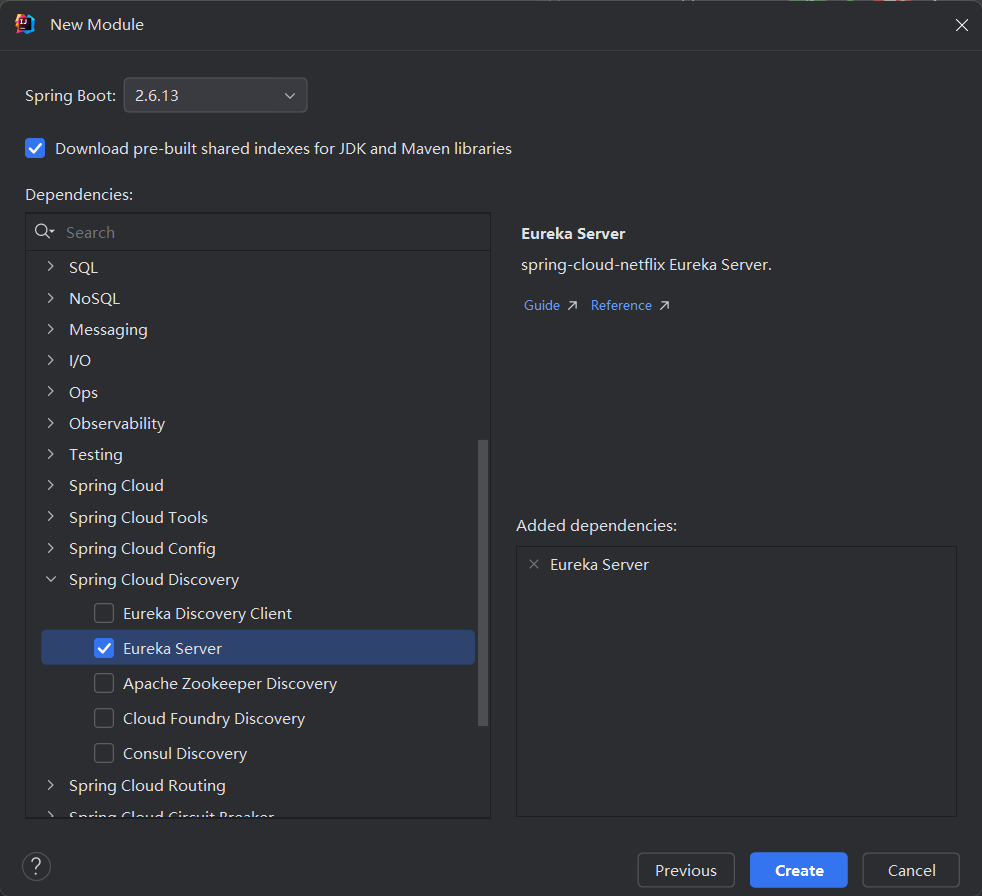Toggle Download pre-built shared indexes checkbox
982x896 pixels.
[36, 149]
